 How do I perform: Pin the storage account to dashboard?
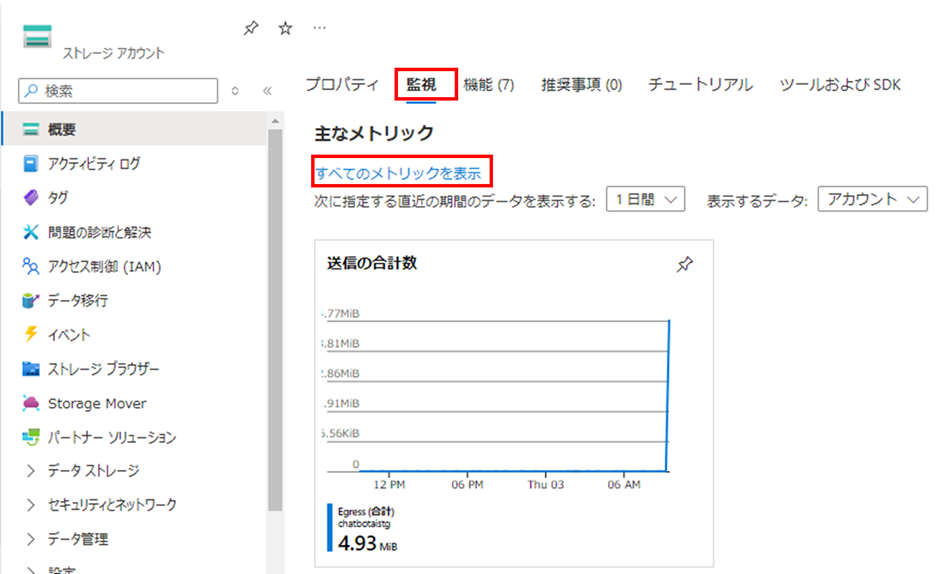(x=251, y=28)
